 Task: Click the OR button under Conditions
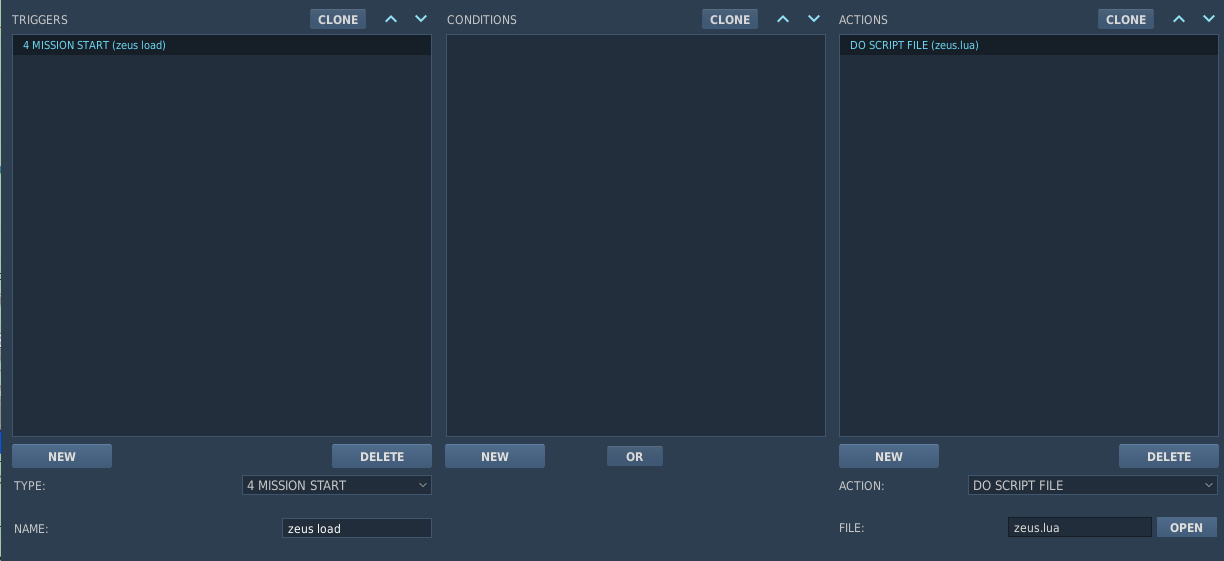click(x=635, y=456)
